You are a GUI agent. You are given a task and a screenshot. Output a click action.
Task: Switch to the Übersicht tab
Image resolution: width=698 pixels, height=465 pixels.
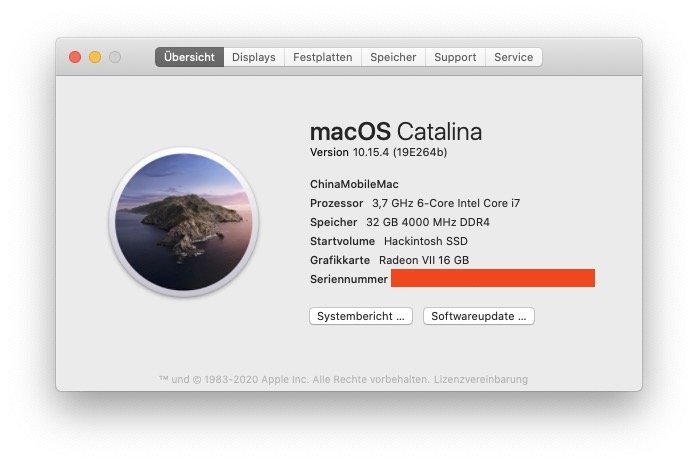tap(189, 57)
